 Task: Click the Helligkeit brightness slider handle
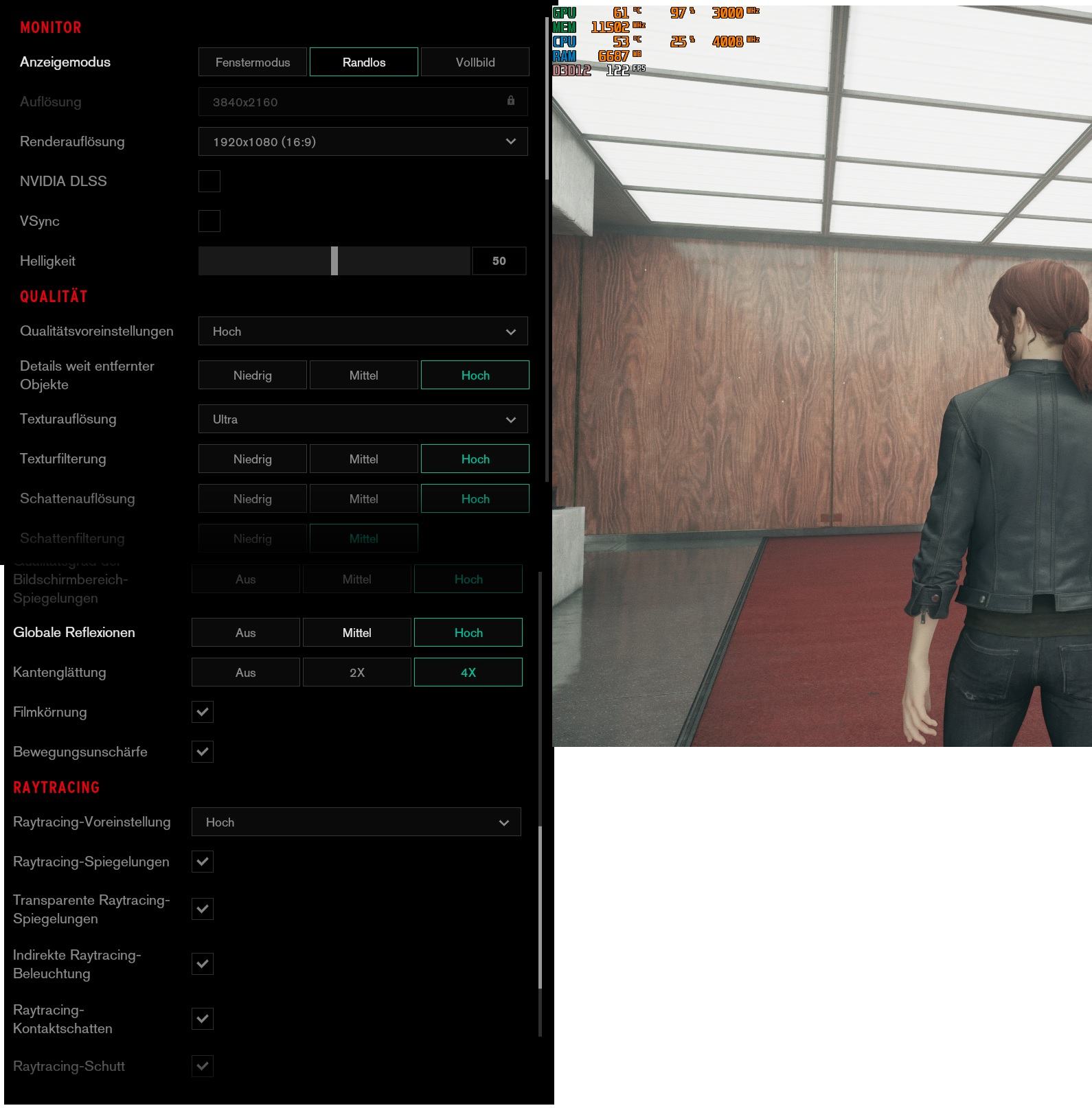pos(334,261)
